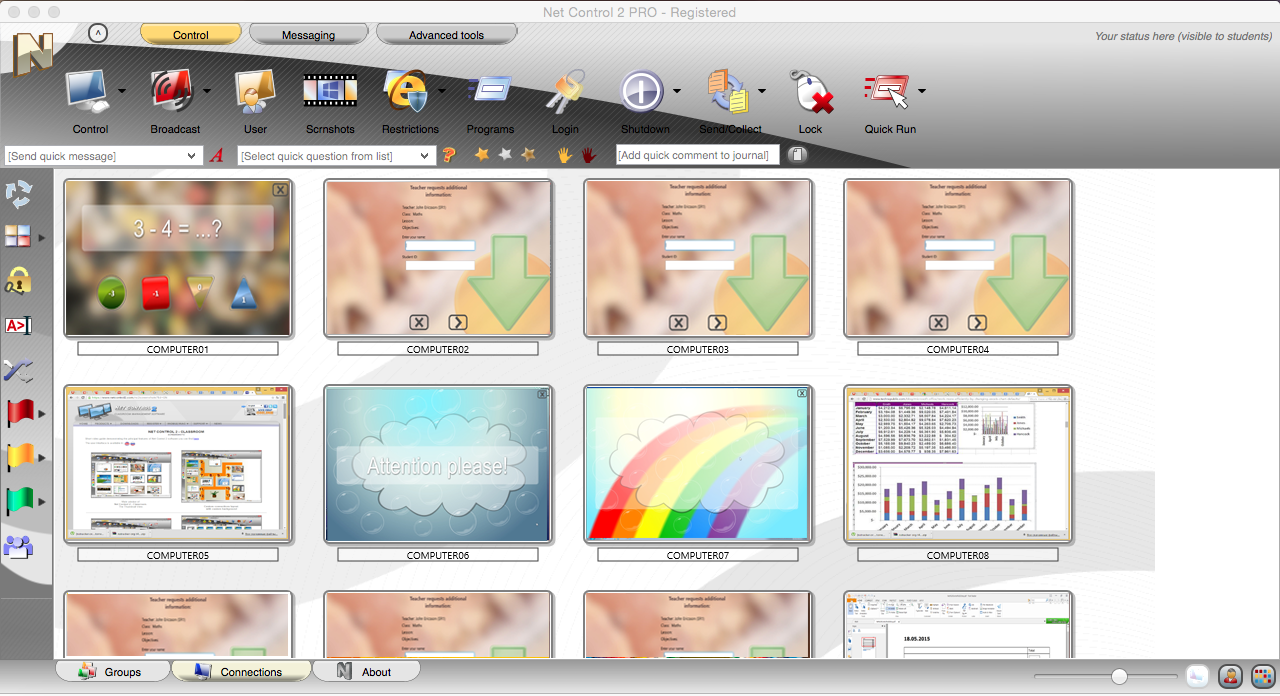Click the thumbnail size slider handle
Viewport: 1280px width, 696px height.
tap(1119, 677)
